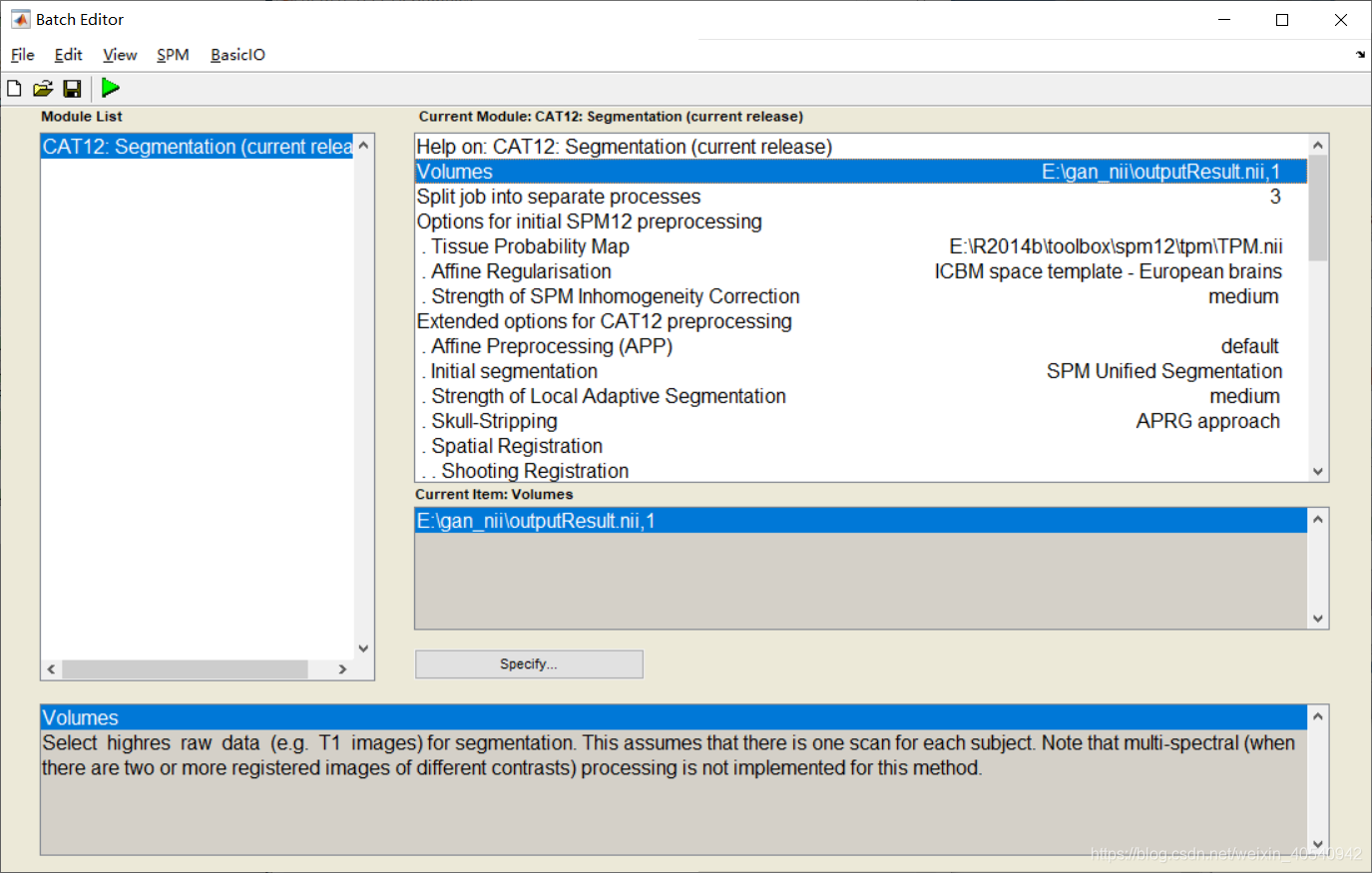Click the New batch icon in toolbar
Image resolution: width=1372 pixels, height=873 pixels.
(x=14, y=89)
